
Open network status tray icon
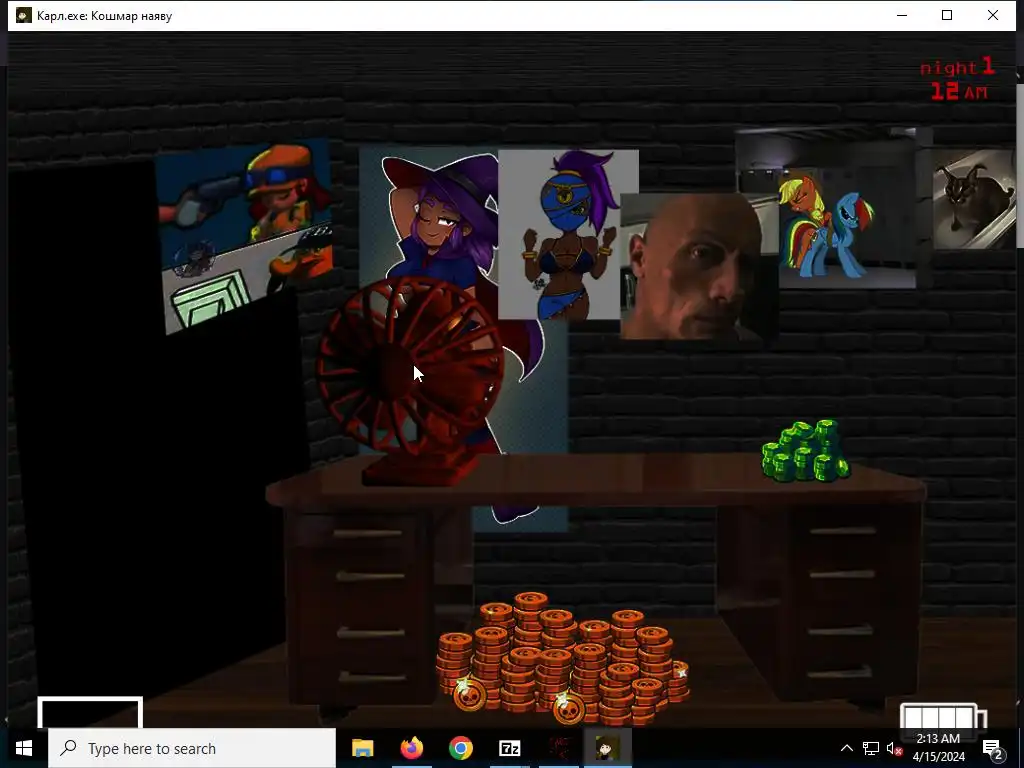[x=871, y=748]
